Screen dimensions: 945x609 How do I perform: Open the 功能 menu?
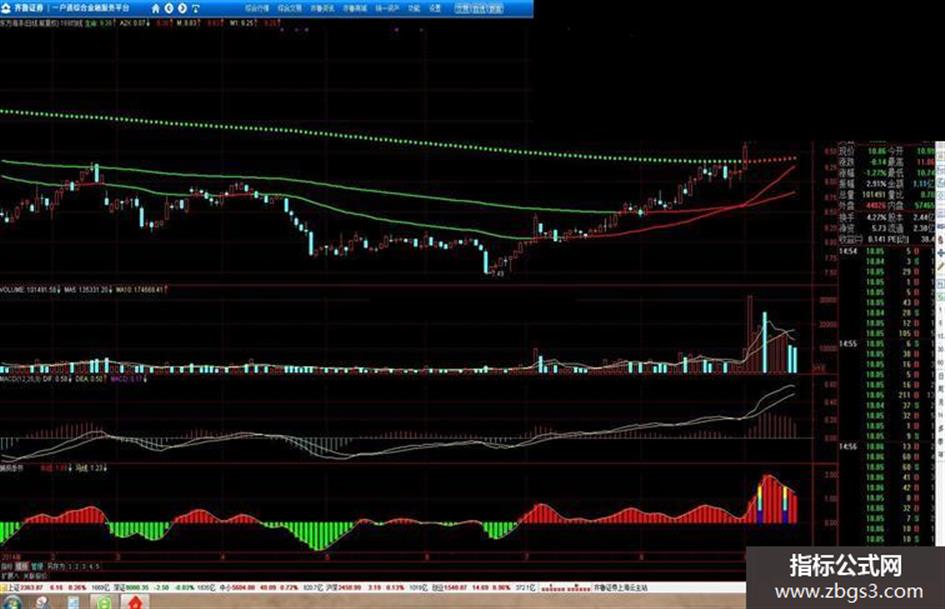click(x=414, y=8)
